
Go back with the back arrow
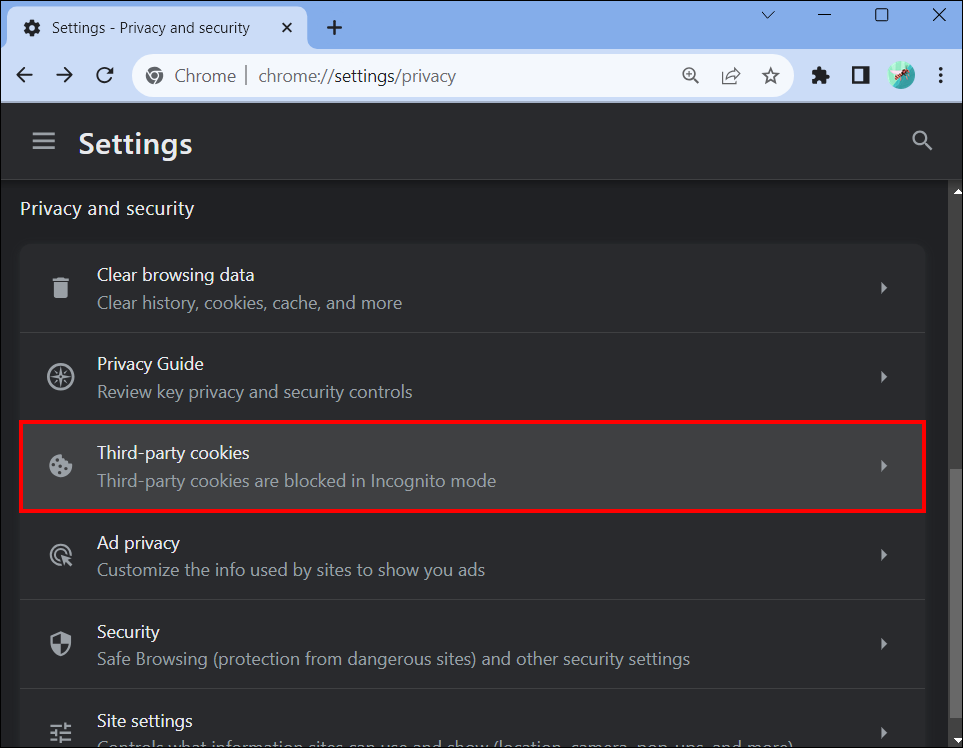(25, 76)
